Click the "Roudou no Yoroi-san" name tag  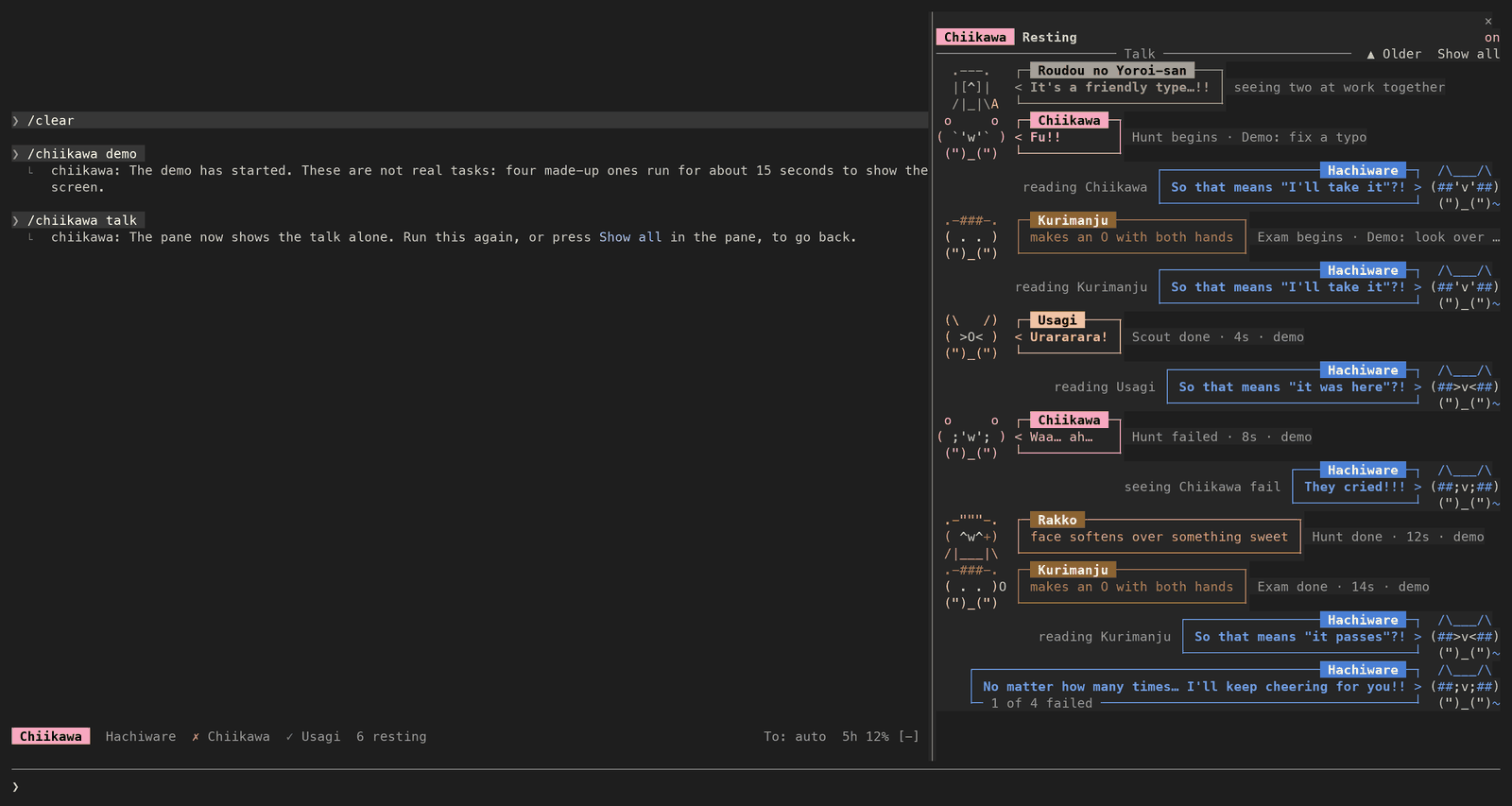tap(1112, 71)
